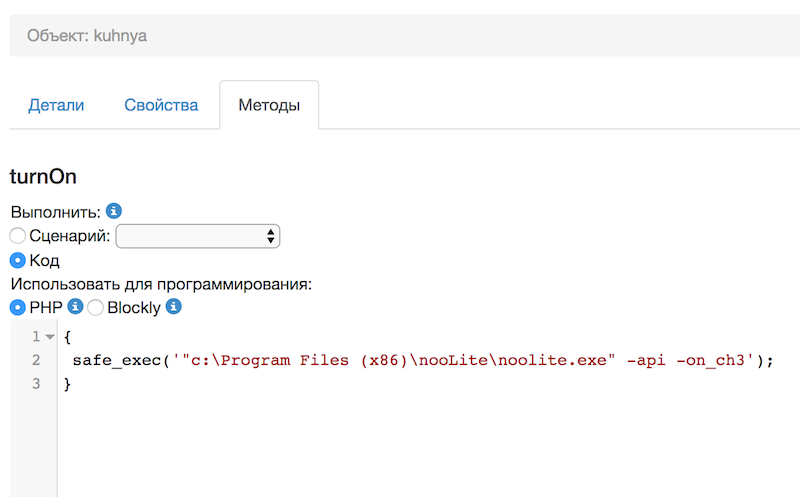800x497 pixels.
Task: Open the Сценарий dropdown list
Action: point(198,236)
